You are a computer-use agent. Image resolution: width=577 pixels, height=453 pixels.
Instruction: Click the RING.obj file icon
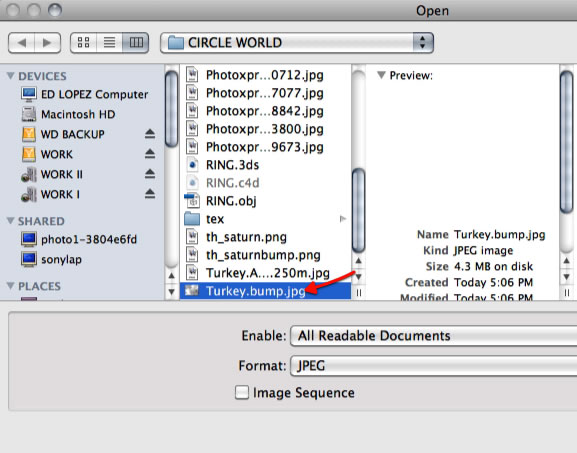coord(192,201)
